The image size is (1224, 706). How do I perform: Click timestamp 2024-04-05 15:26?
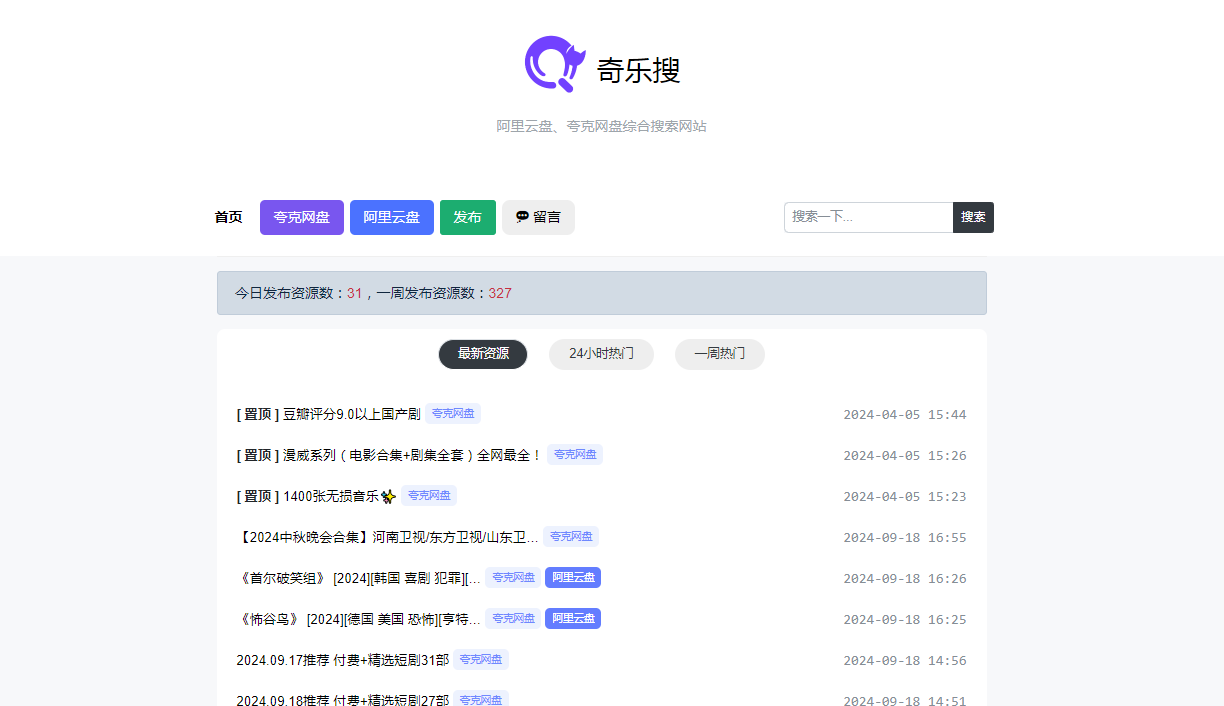905,456
